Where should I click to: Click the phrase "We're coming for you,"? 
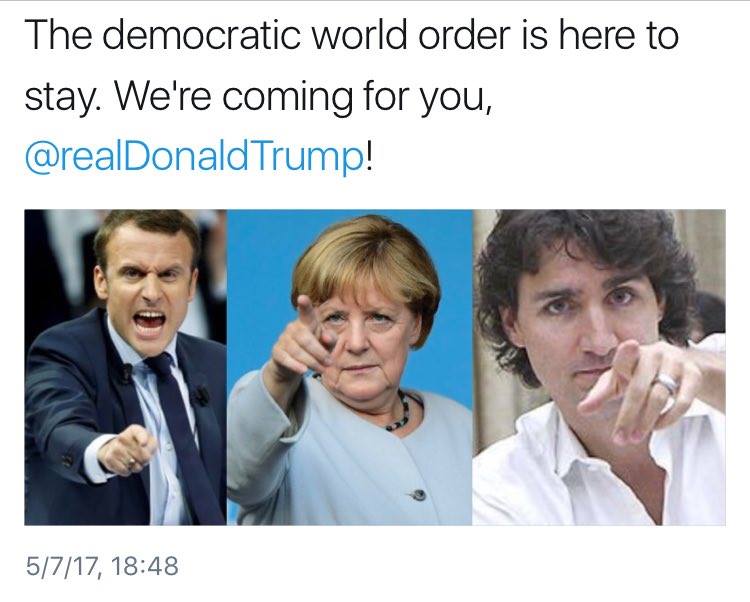(x=303, y=96)
